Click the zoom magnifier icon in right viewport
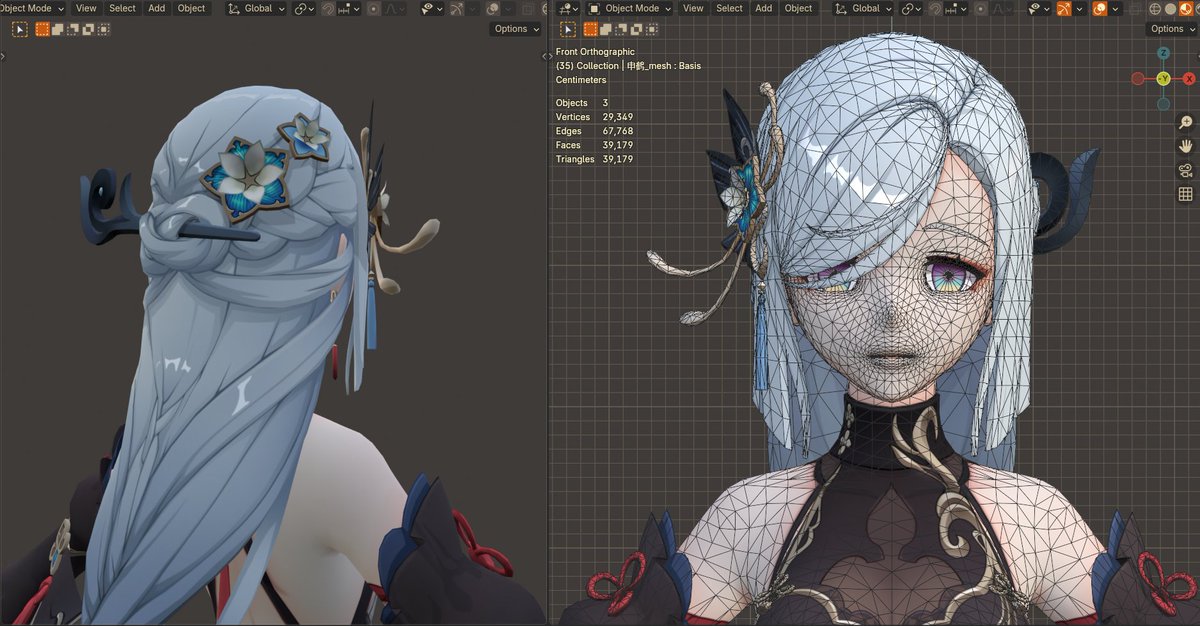The image size is (1200, 626). [x=1185, y=123]
